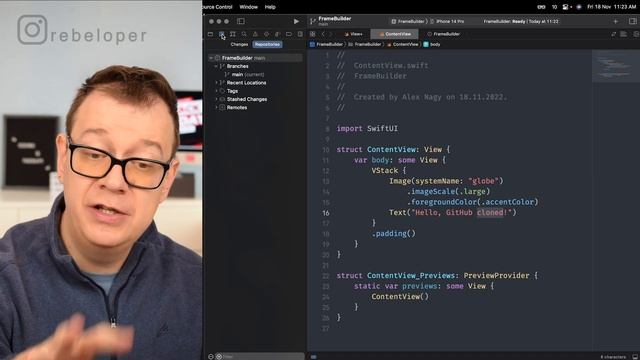Toggle the inspectors panel in the toolbar
Viewport: 640px width, 360px height.
(x=633, y=21)
